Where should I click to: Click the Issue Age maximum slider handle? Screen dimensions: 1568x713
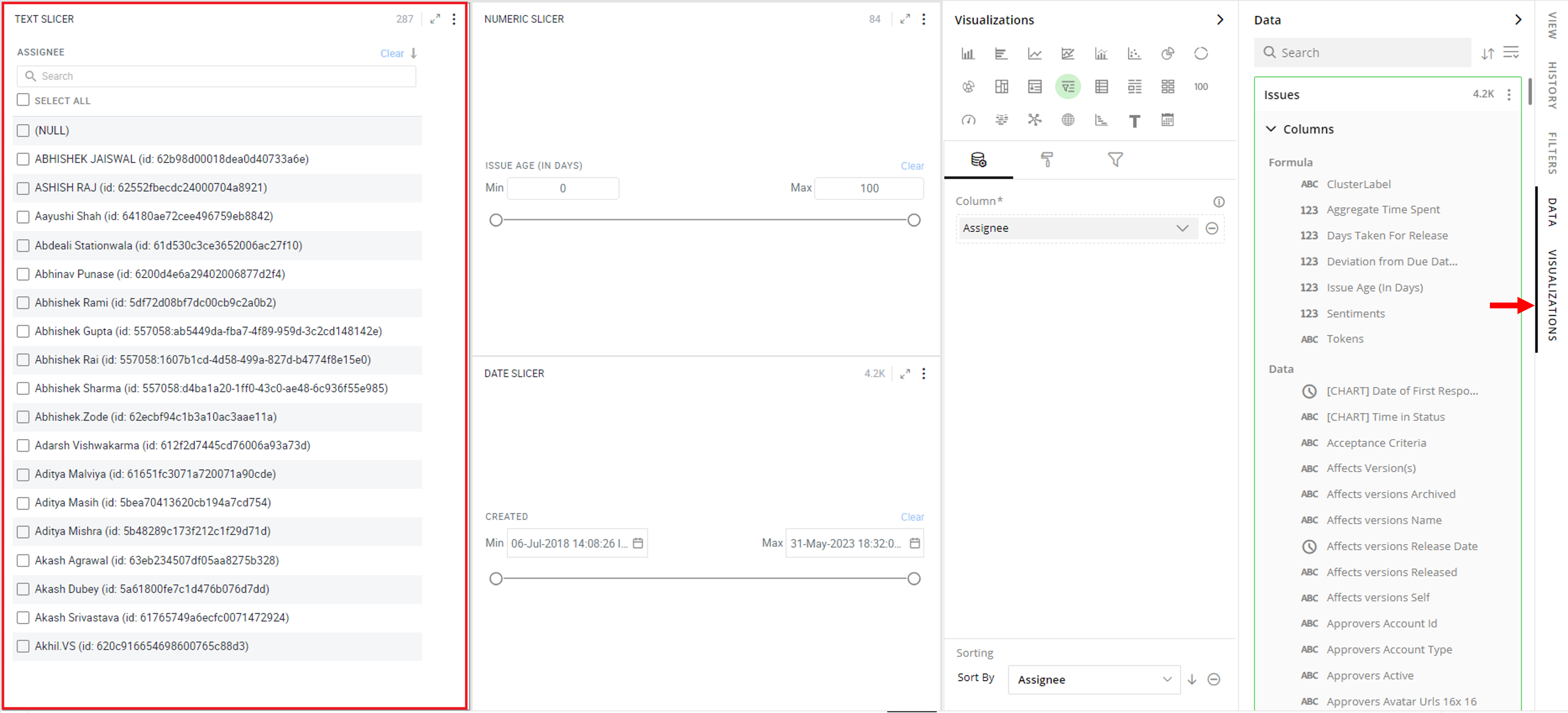[x=913, y=220]
